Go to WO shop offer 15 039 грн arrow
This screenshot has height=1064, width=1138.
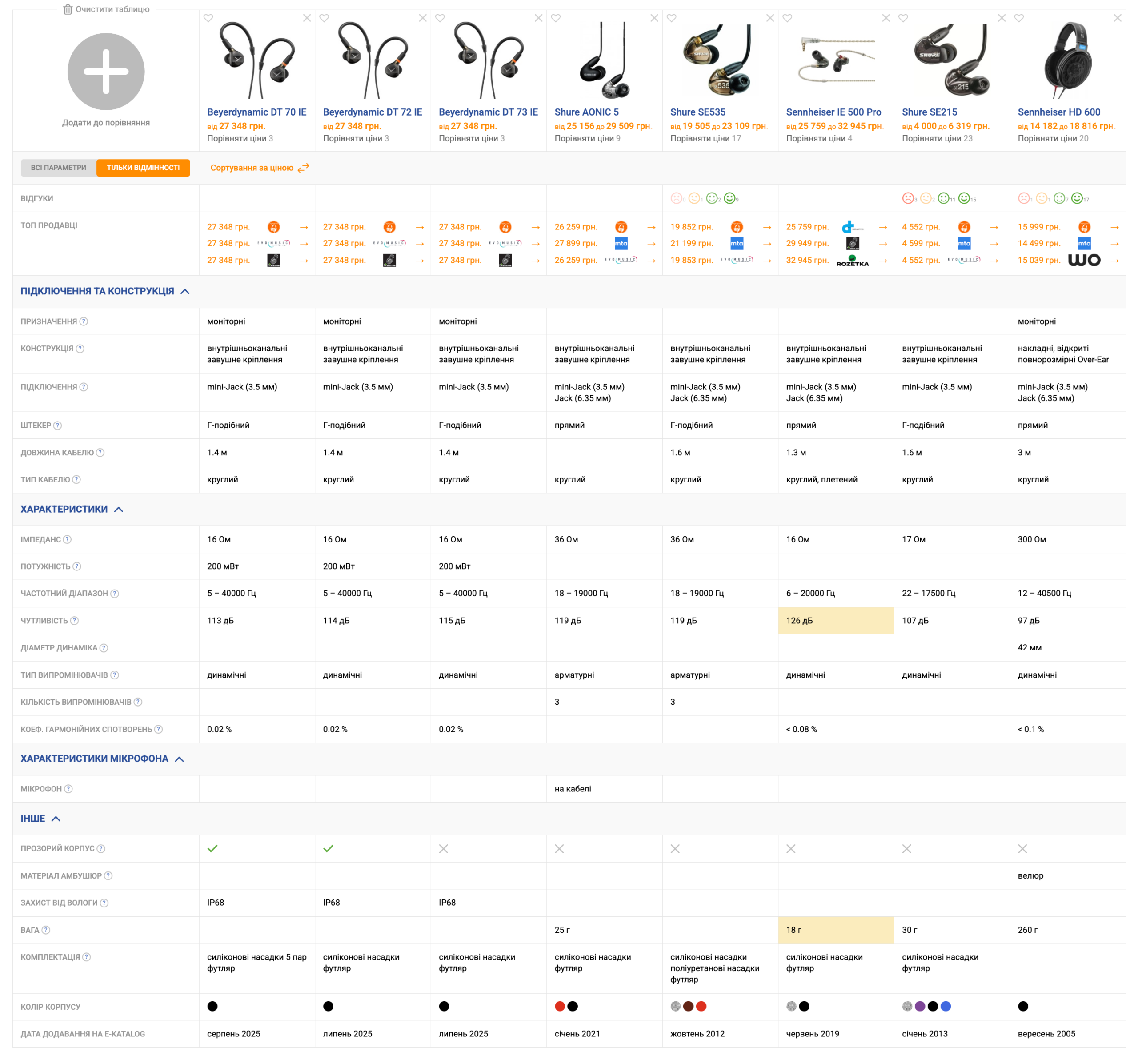pyautogui.click(x=1114, y=261)
